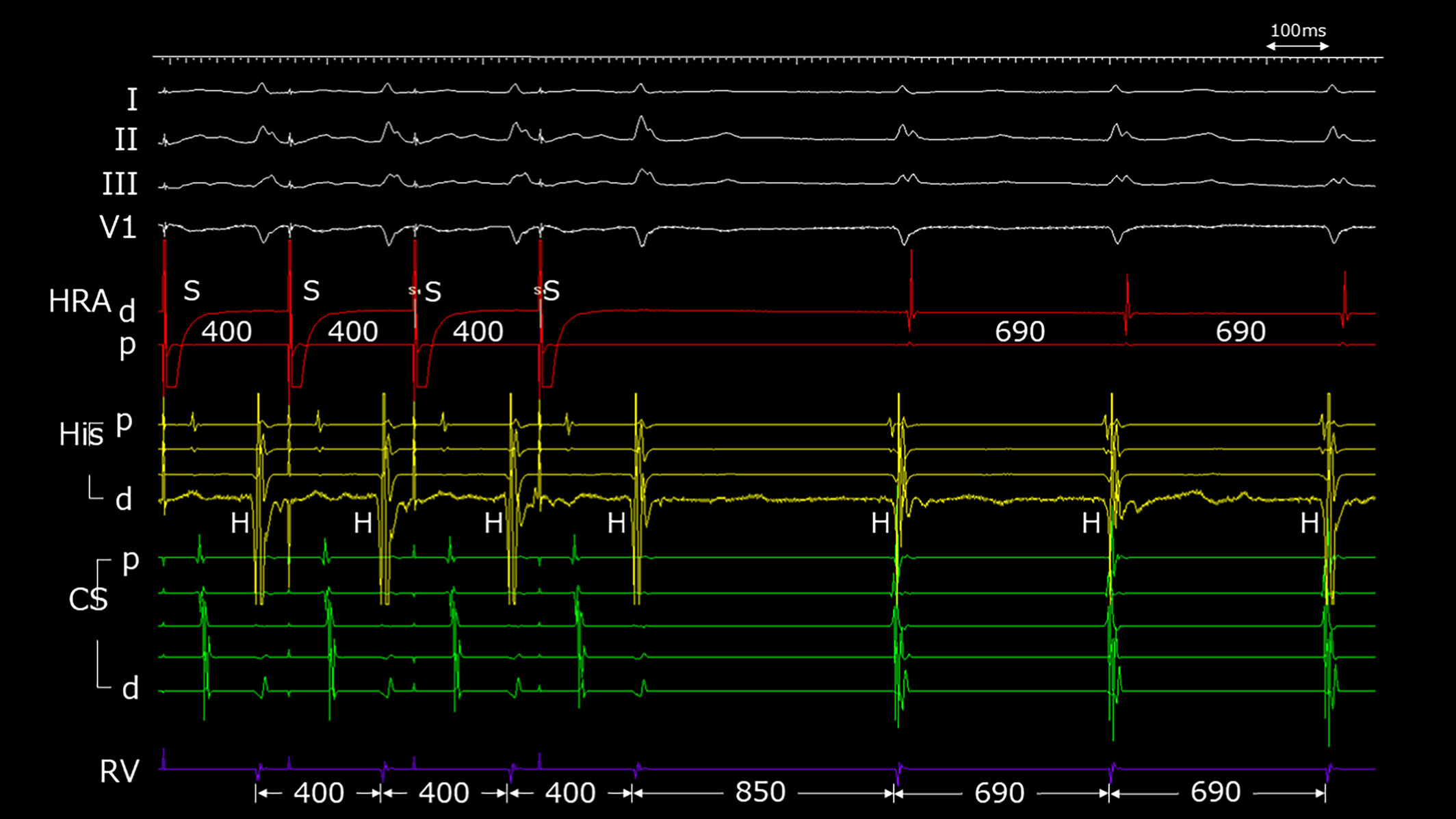Click the lead III label
This screenshot has width=1456, height=819.
pyautogui.click(x=120, y=185)
